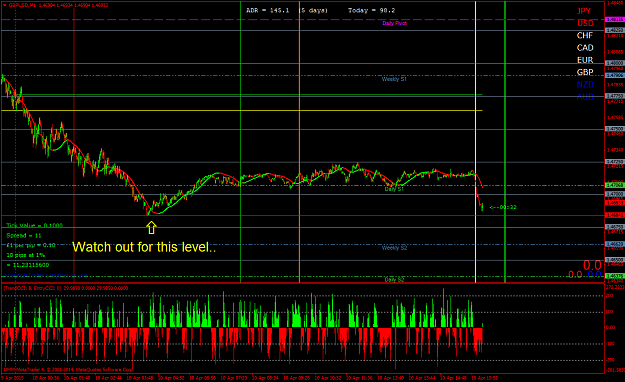Select the 9 Apr 2015 time axis label
625x382 pixels.
(x=13, y=378)
